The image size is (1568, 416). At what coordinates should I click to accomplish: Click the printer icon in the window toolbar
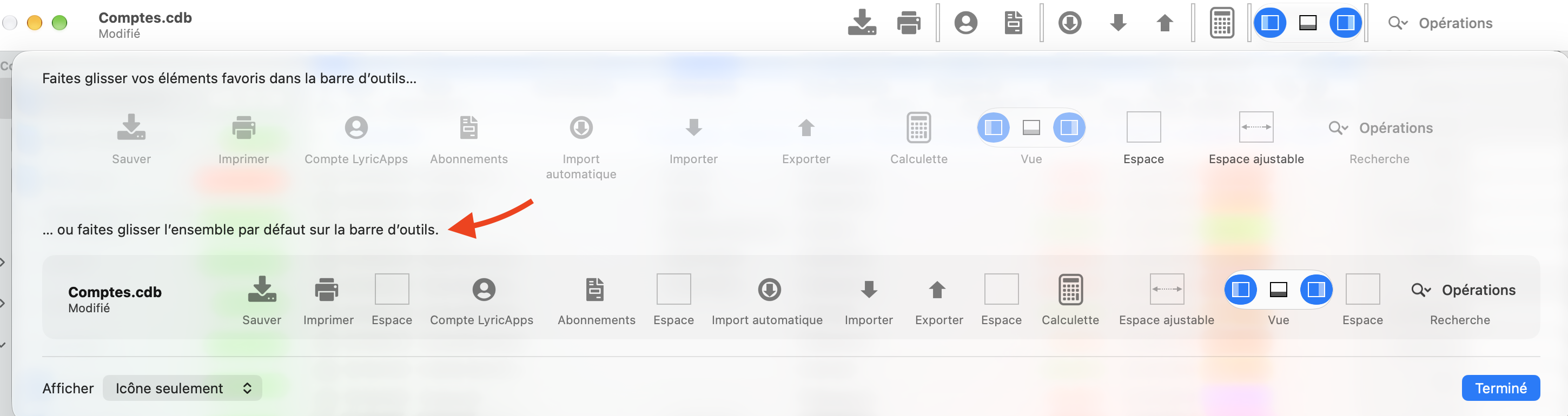[909, 23]
